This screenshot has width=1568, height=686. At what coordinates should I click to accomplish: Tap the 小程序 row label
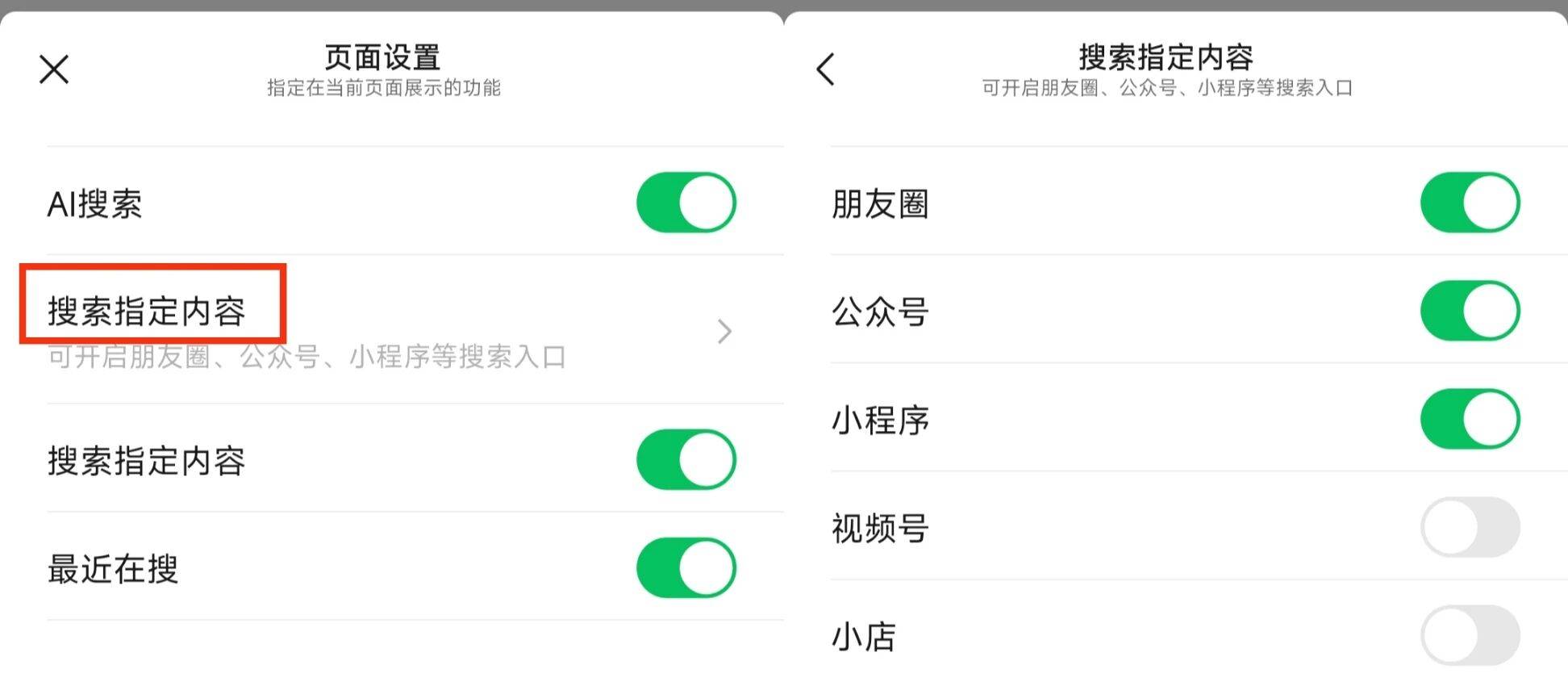pos(880,420)
